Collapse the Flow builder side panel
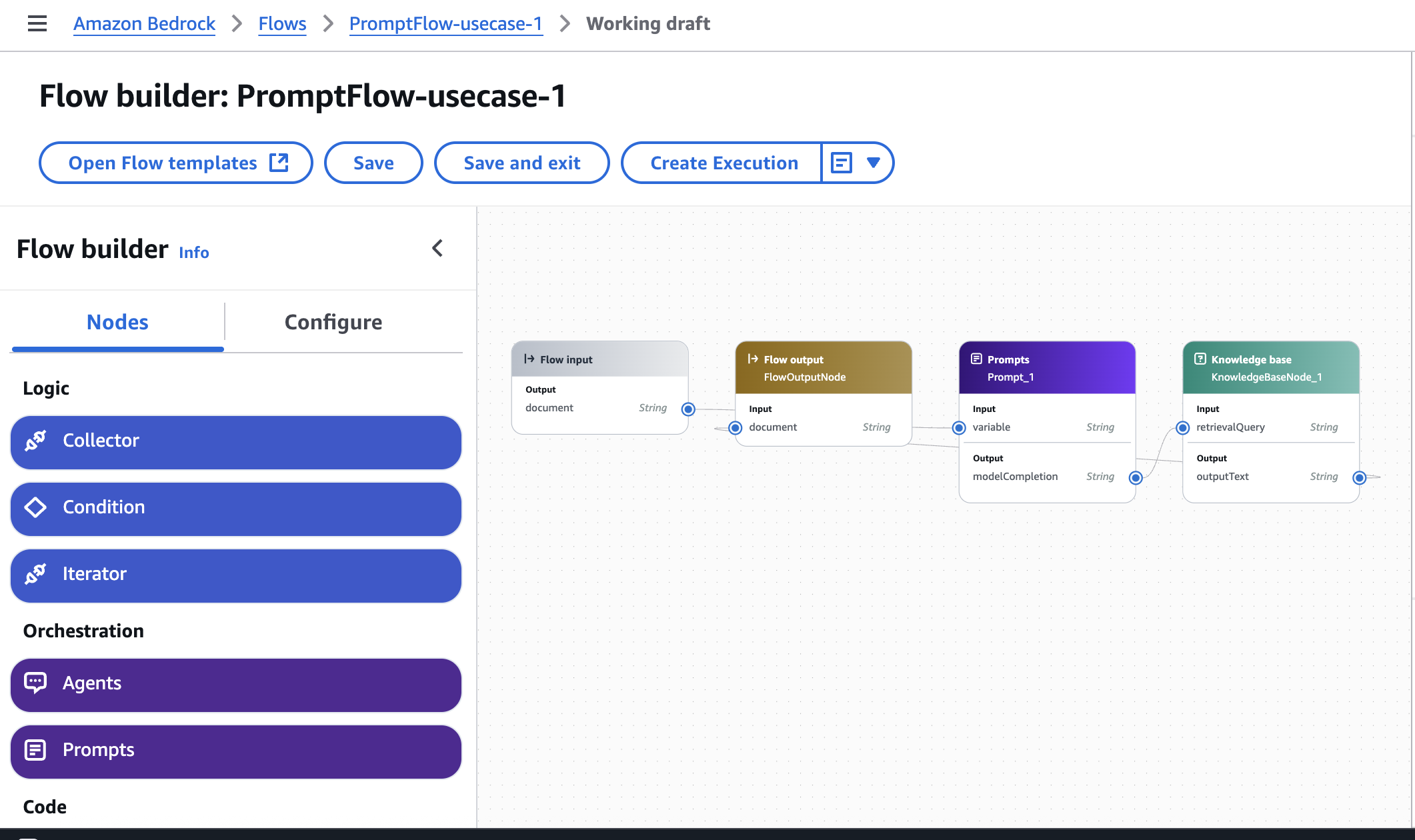The height and width of the screenshot is (840, 1415). 437,249
